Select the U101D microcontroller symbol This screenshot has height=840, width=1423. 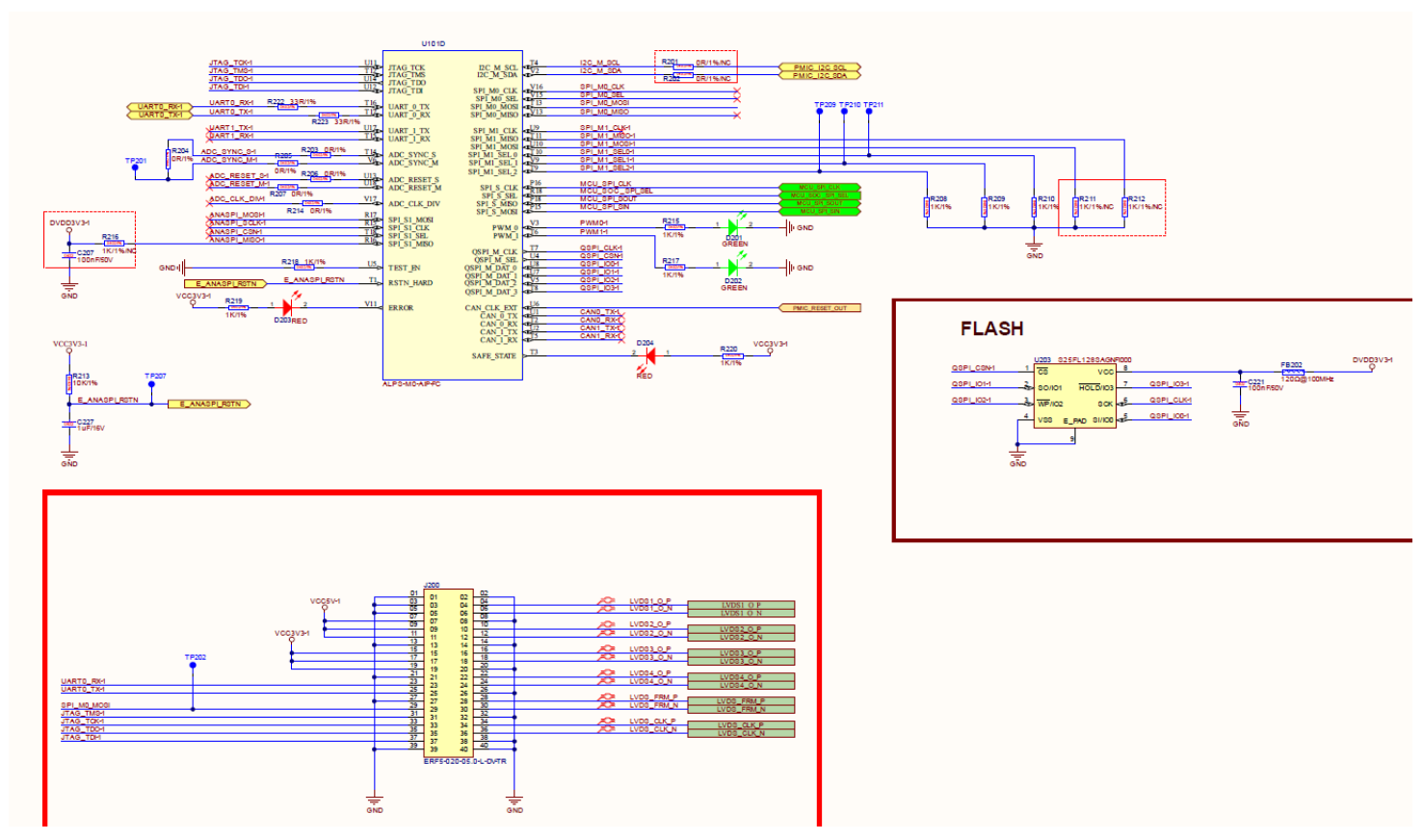click(x=453, y=212)
